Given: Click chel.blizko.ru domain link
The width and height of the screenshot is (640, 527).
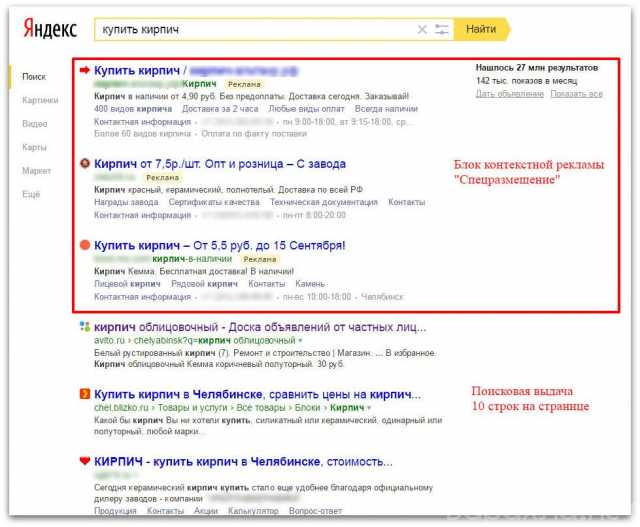Looking at the screenshot, I should (121, 408).
